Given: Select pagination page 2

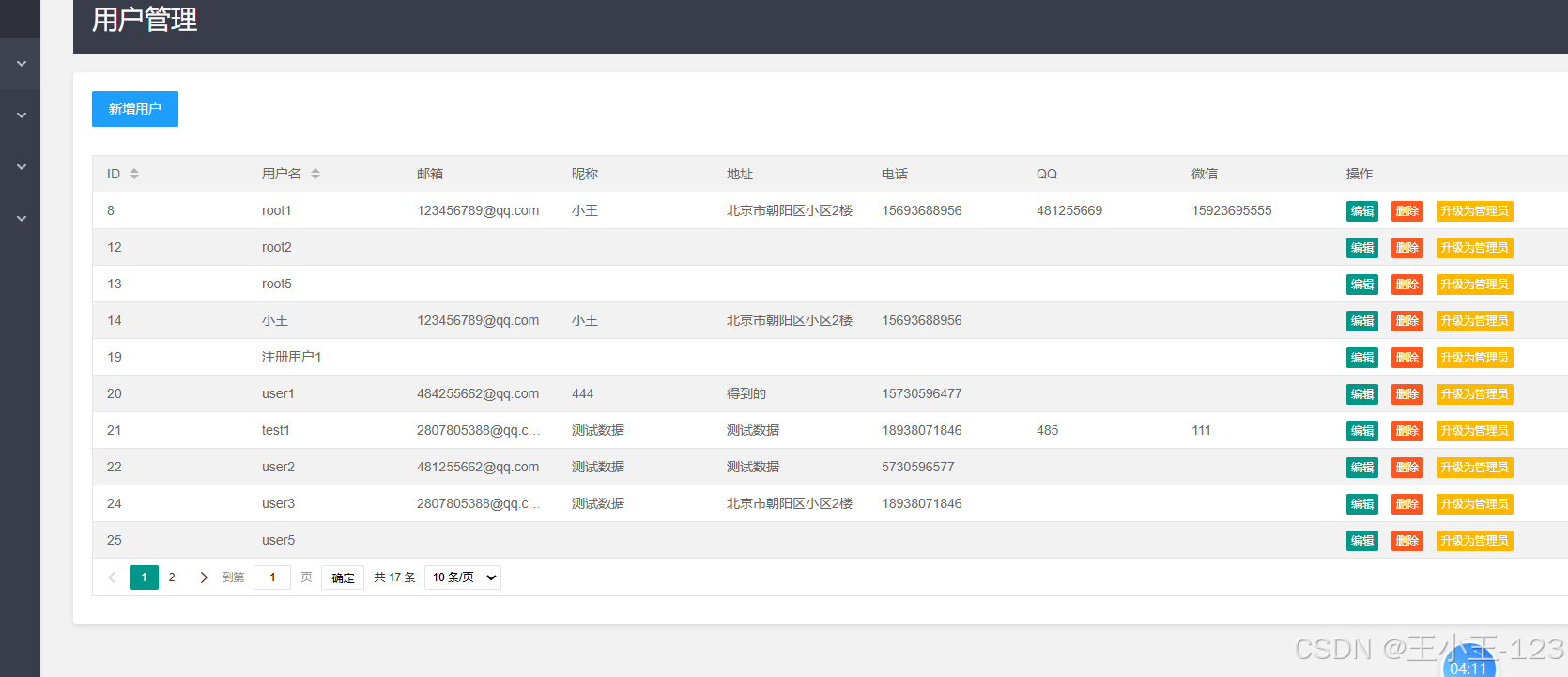Looking at the screenshot, I should pyautogui.click(x=172, y=577).
